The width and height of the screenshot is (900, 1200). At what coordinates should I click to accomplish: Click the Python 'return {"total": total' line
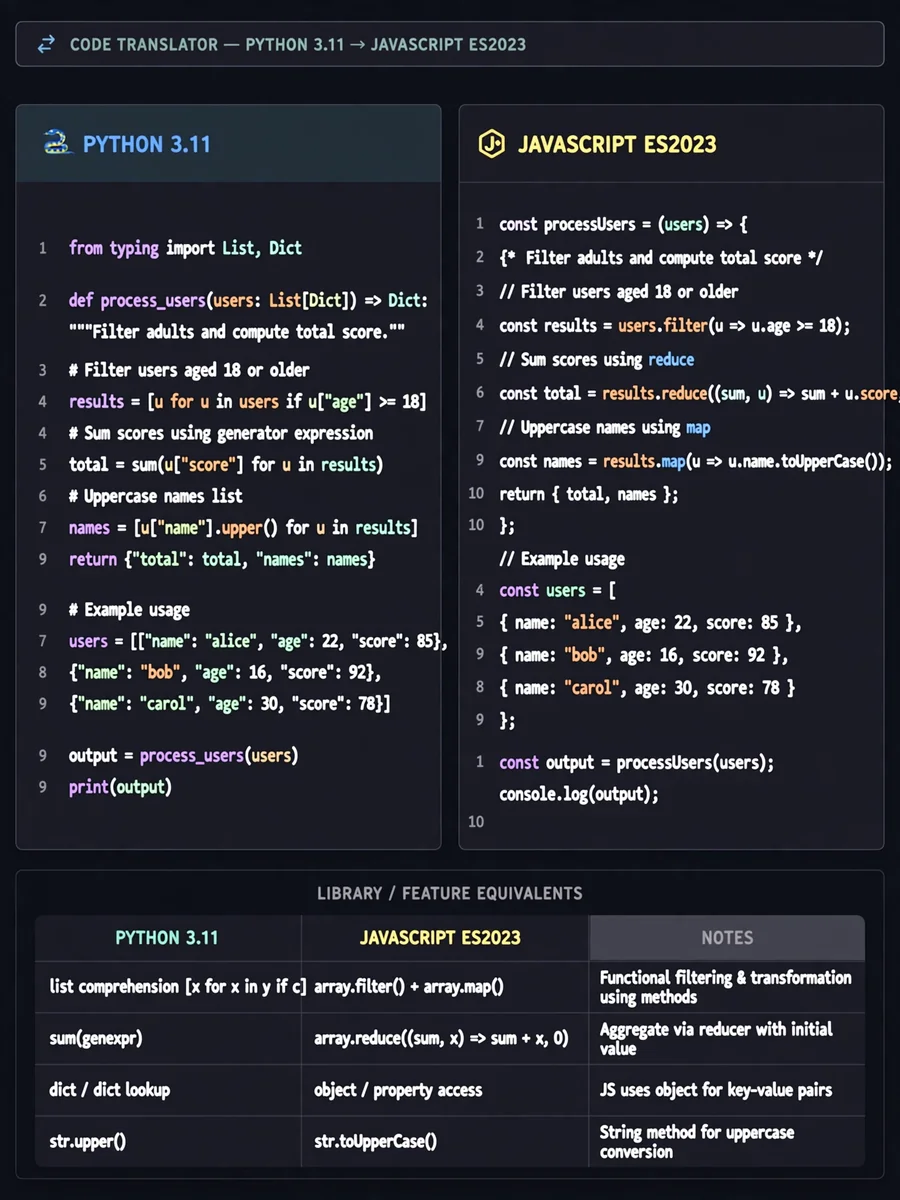[222, 559]
